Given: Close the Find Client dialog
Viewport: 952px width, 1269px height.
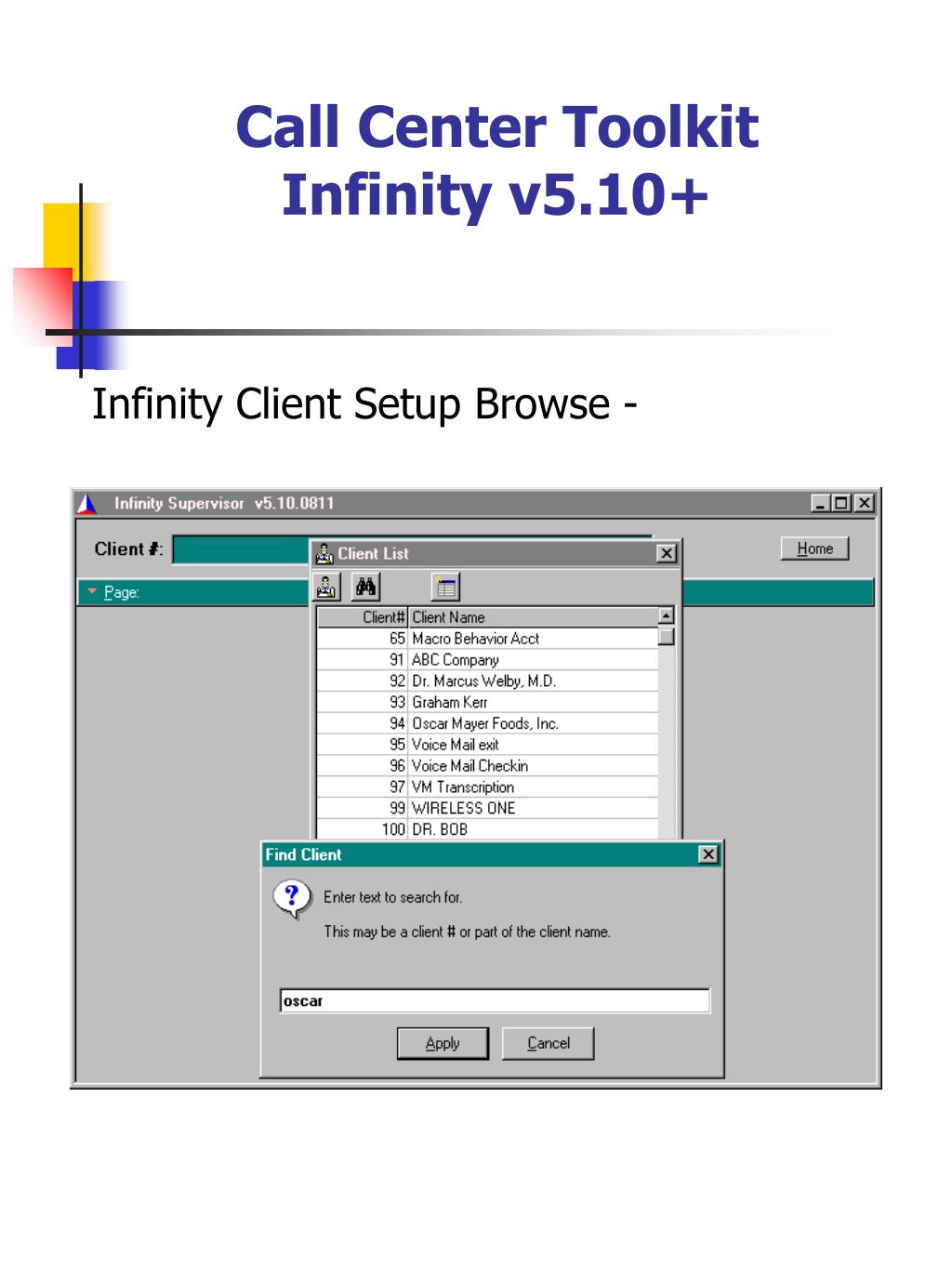Looking at the screenshot, I should coord(708,854).
